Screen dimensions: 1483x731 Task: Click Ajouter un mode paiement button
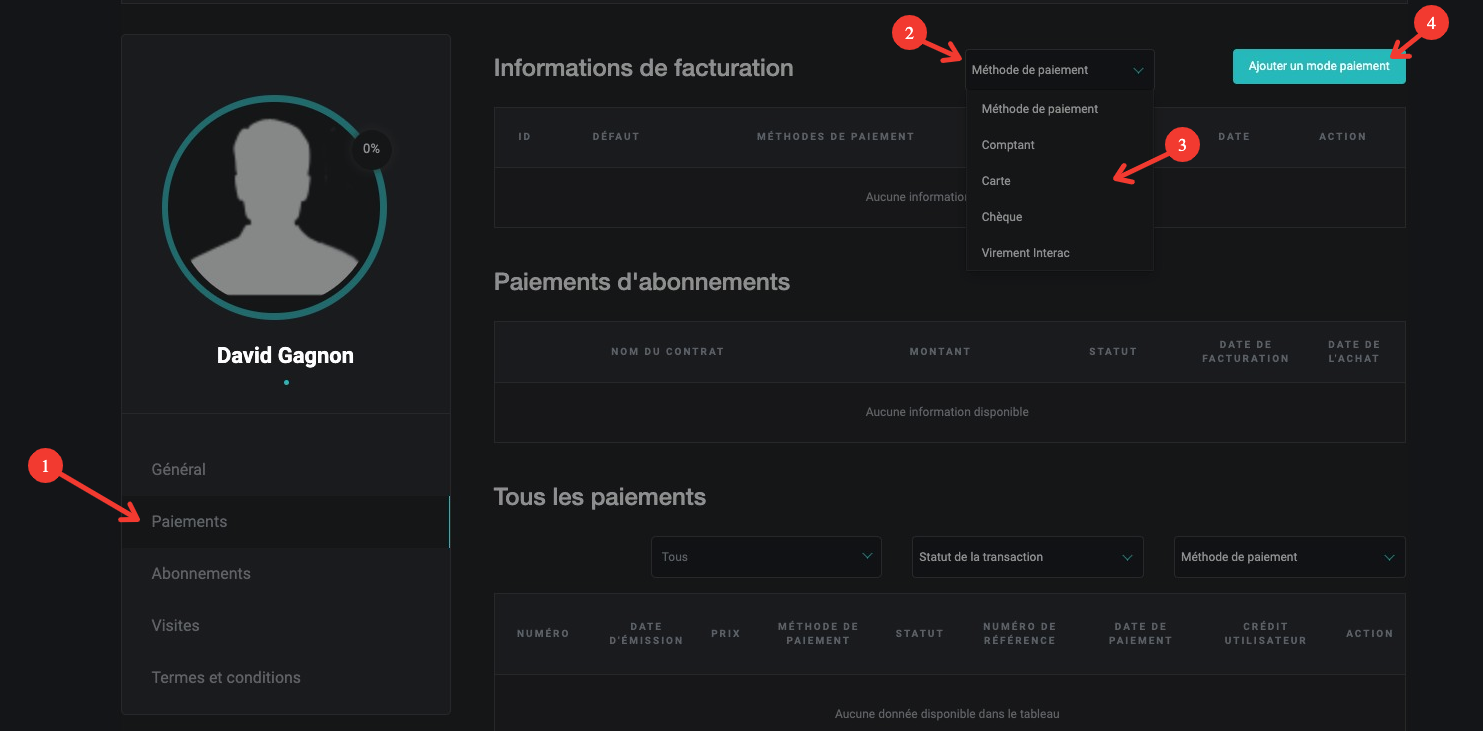click(1318, 66)
